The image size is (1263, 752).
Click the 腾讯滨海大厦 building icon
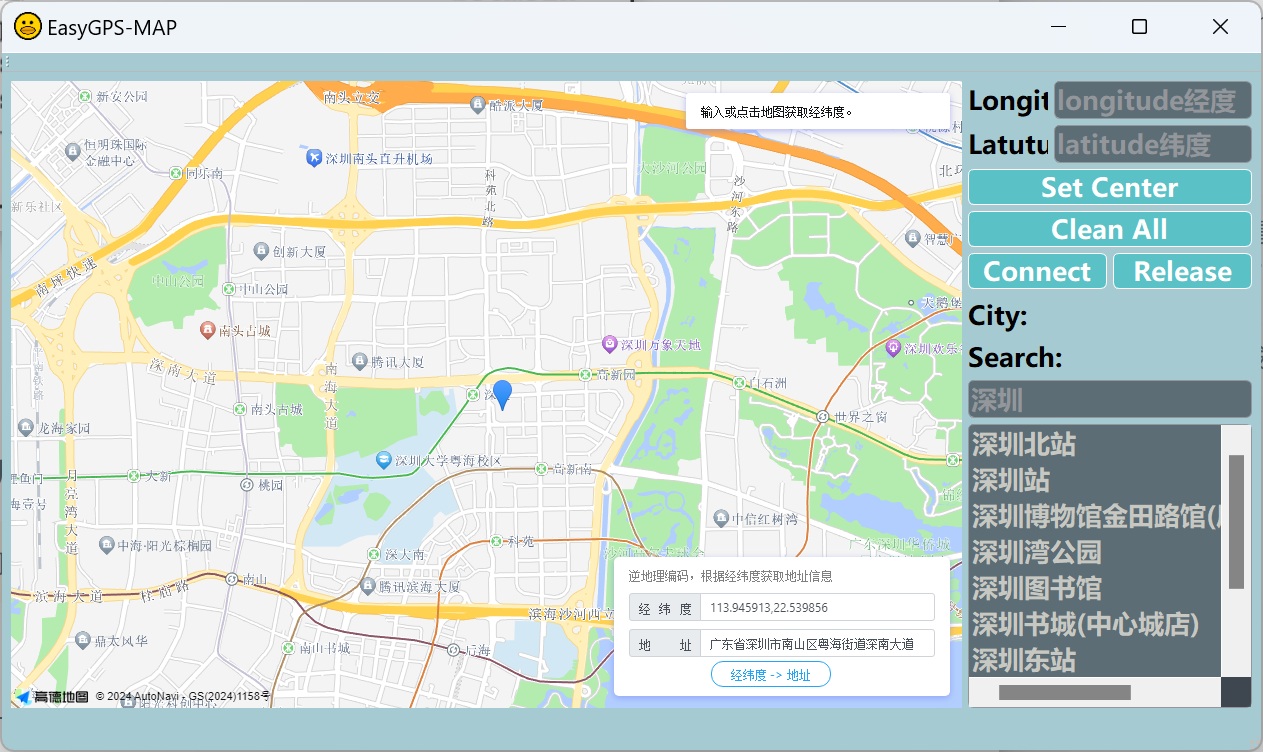coord(367,585)
